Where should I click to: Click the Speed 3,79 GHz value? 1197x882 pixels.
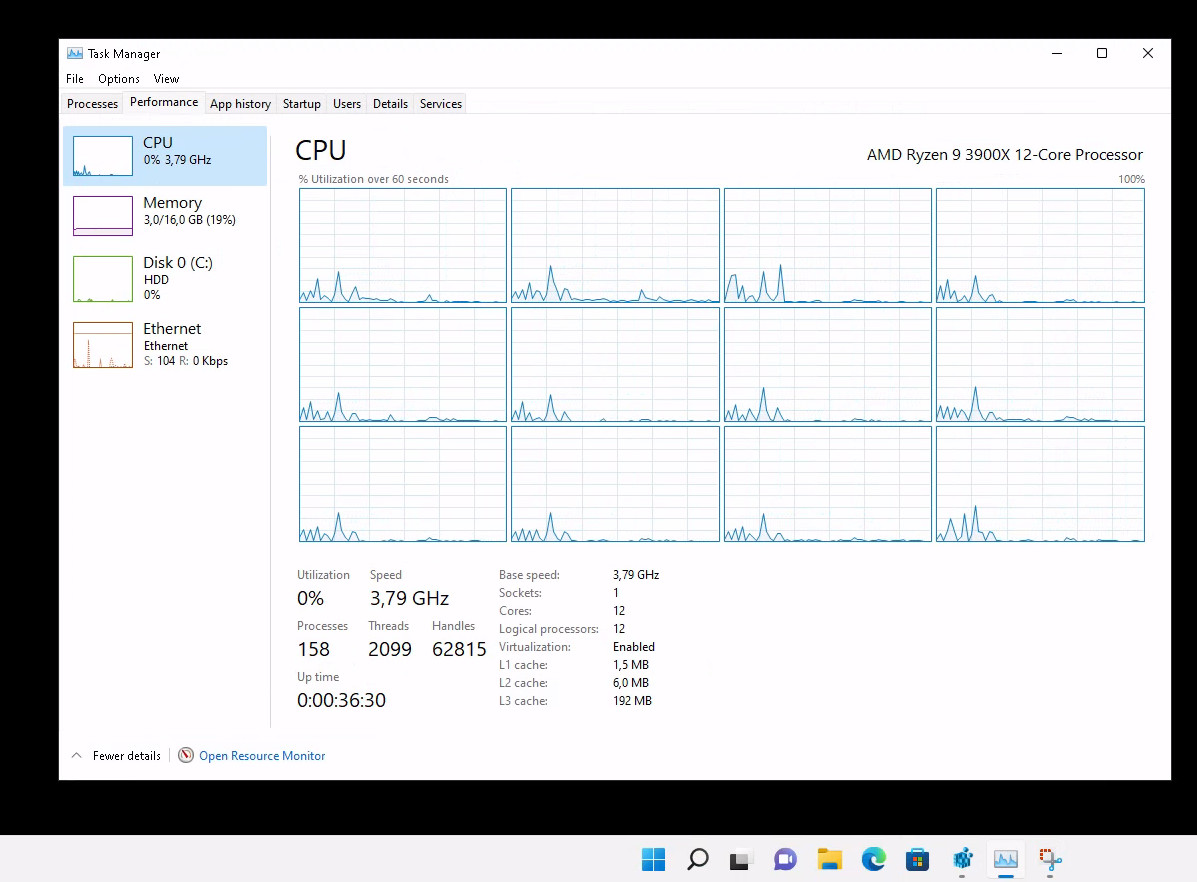(409, 598)
